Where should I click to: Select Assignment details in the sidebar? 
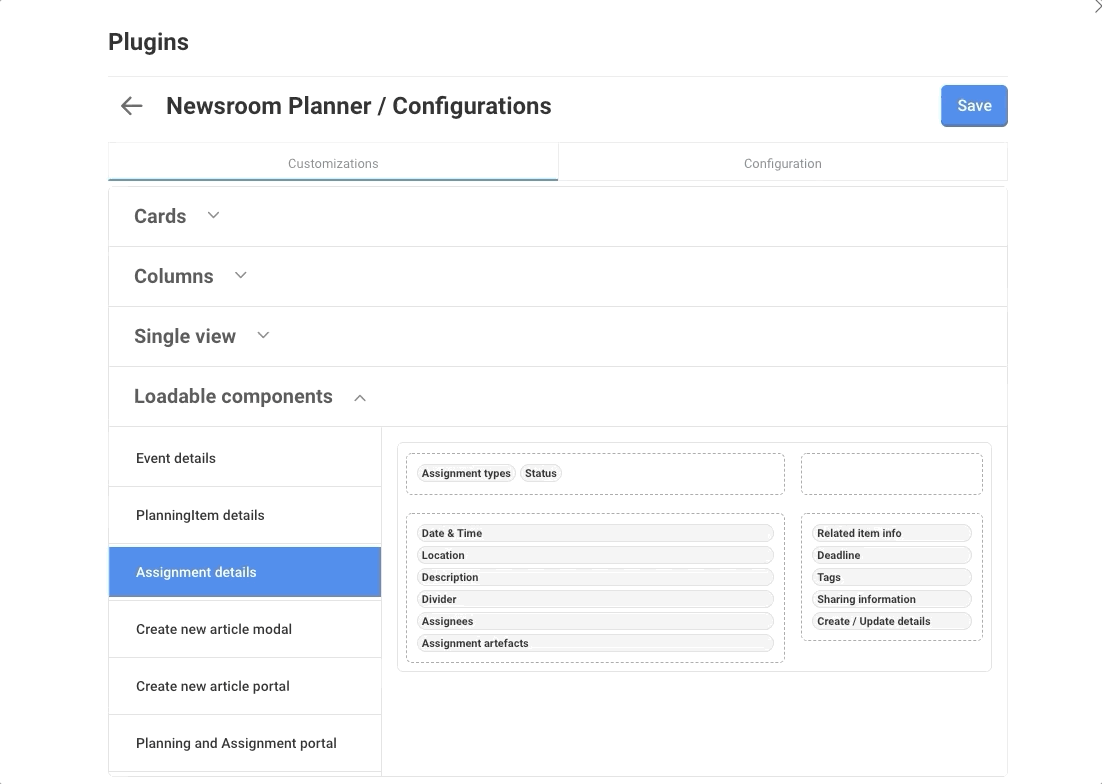tap(196, 572)
